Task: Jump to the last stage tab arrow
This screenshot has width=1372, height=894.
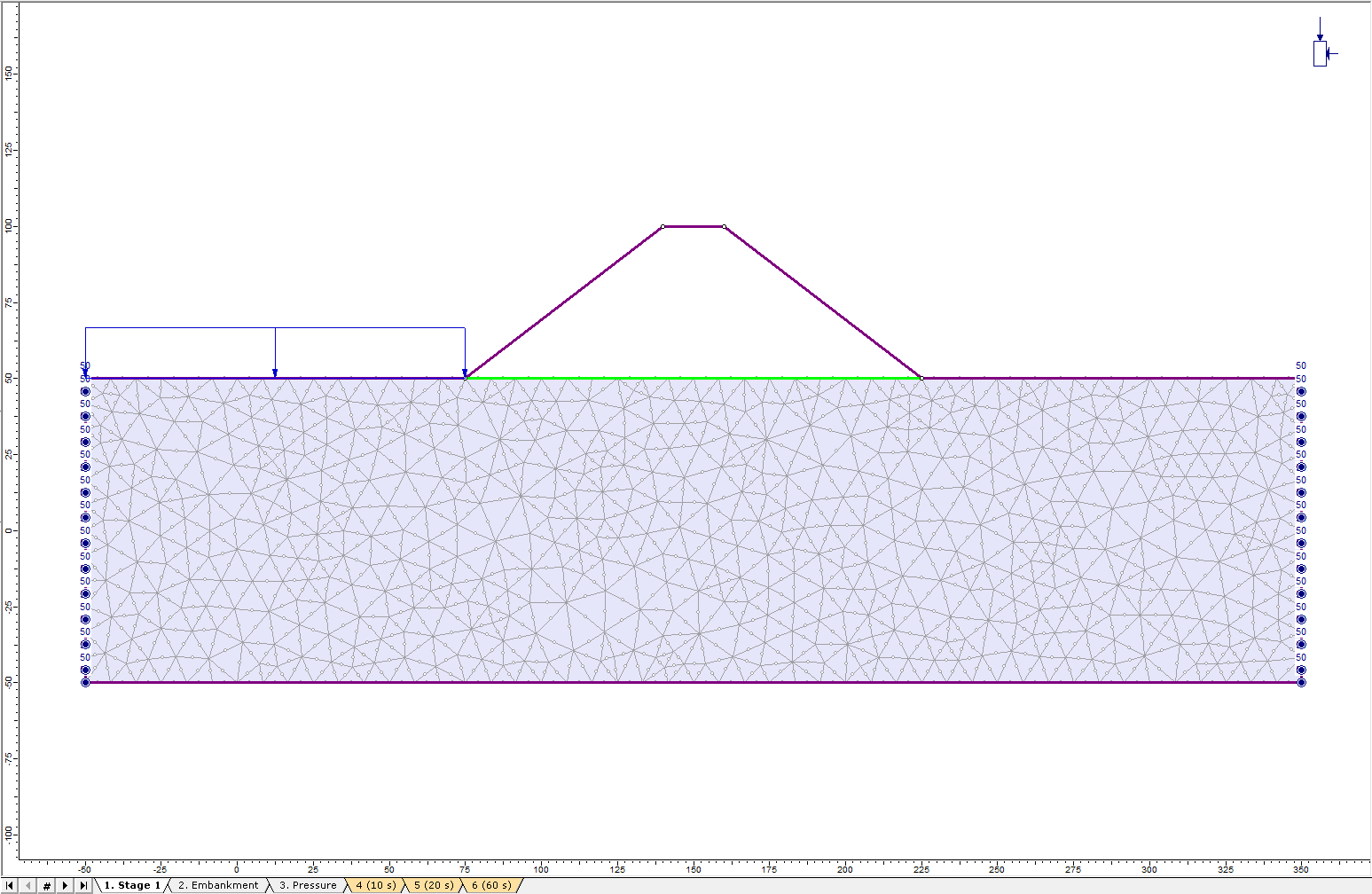Action: [x=83, y=885]
